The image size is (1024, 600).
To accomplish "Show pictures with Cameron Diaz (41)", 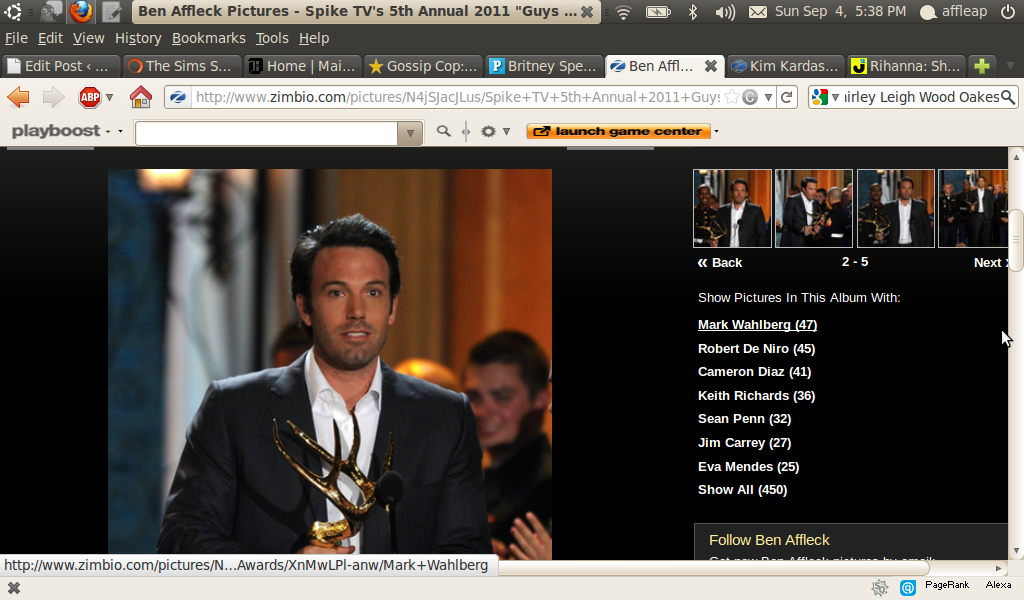I will pyautogui.click(x=754, y=371).
